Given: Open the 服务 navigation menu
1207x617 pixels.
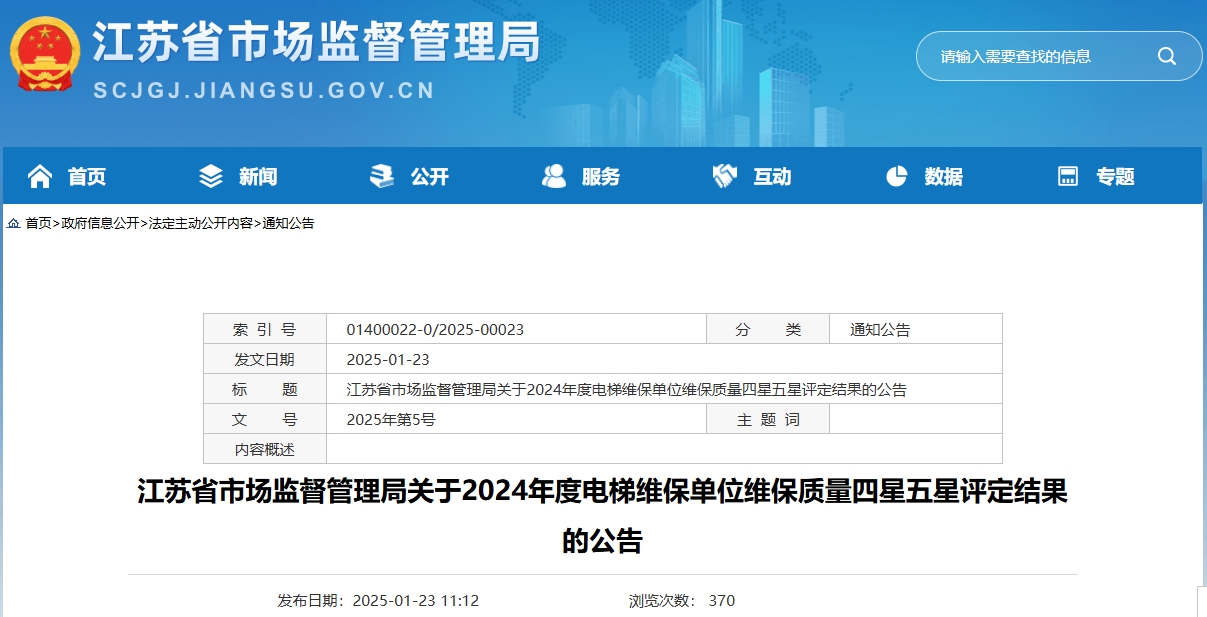Looking at the screenshot, I should coord(600,177).
